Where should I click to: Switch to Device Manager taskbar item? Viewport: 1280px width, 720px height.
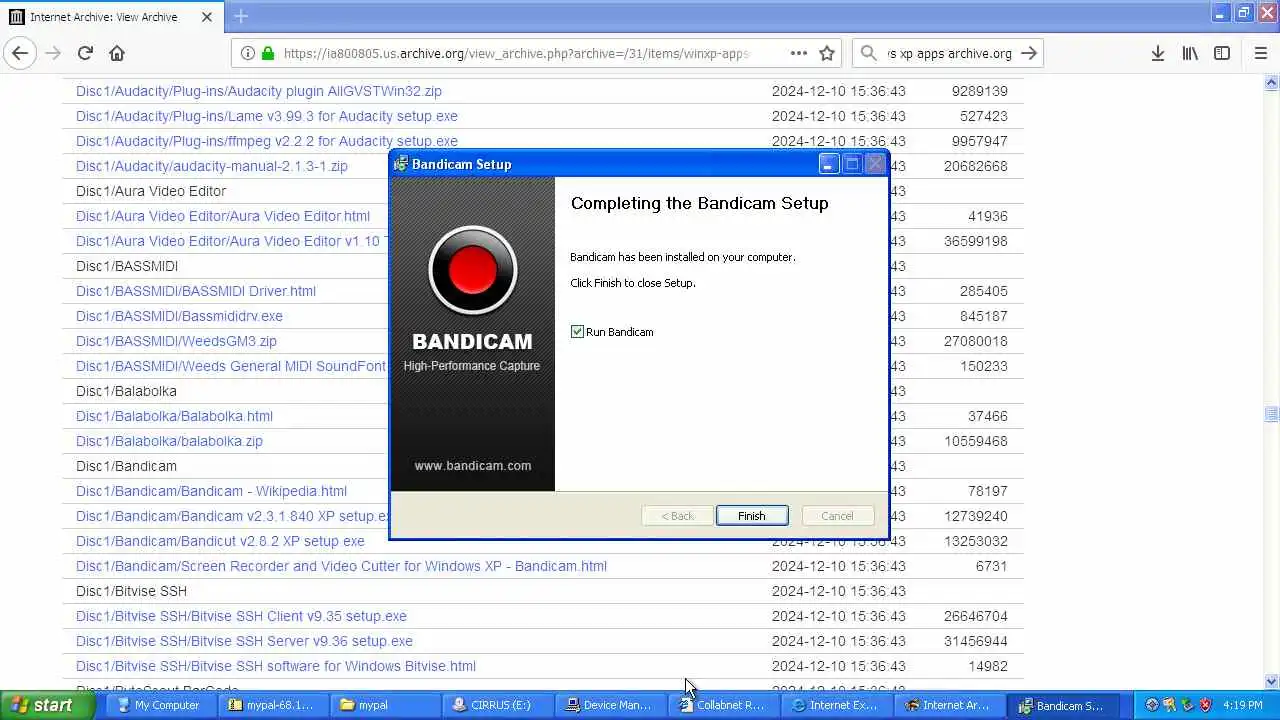610,705
